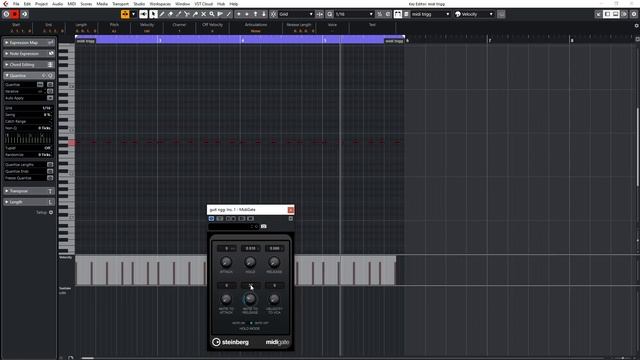Select the Split scissors tool

187,14
